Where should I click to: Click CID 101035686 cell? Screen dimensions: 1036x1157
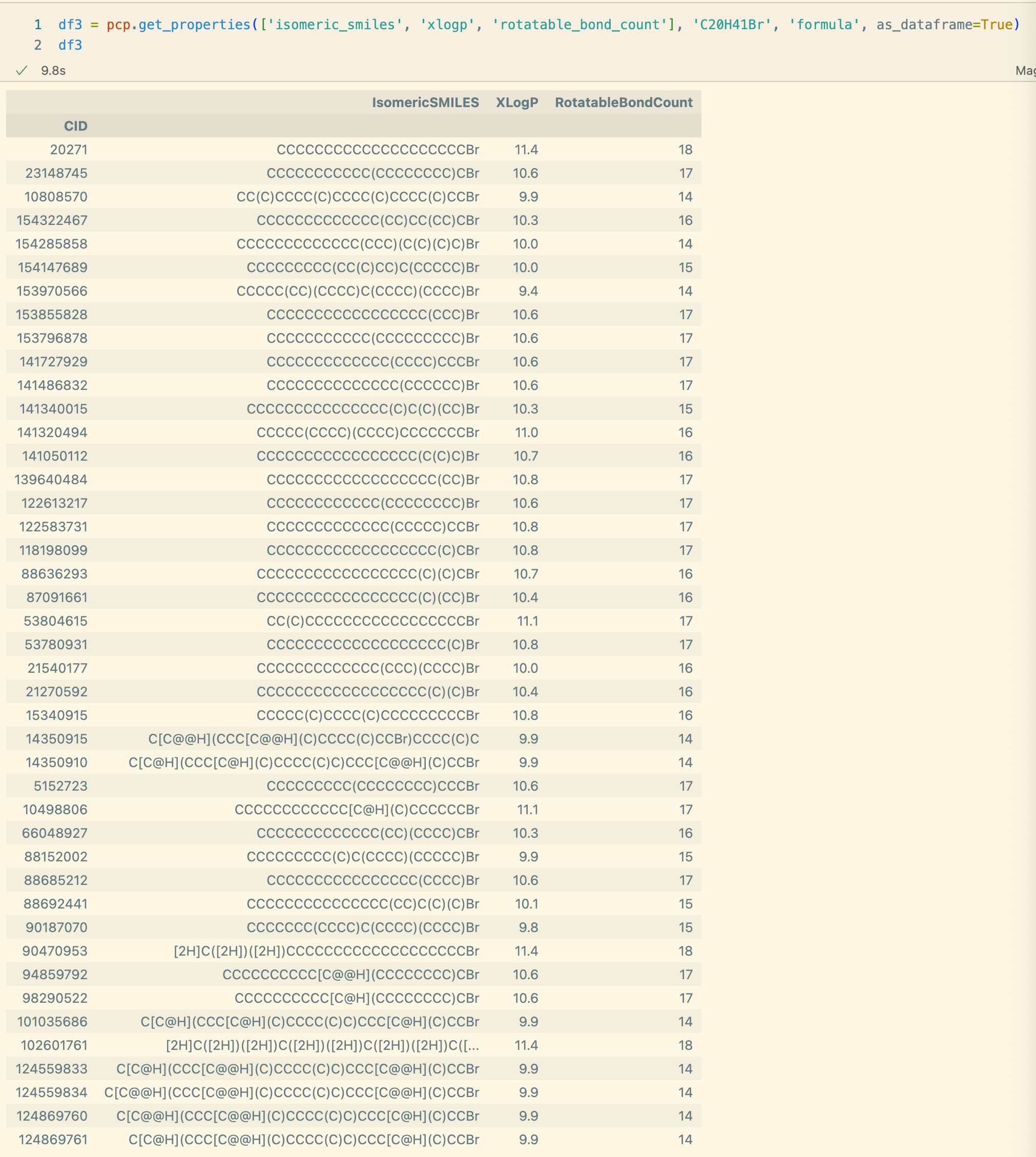coord(52,1022)
